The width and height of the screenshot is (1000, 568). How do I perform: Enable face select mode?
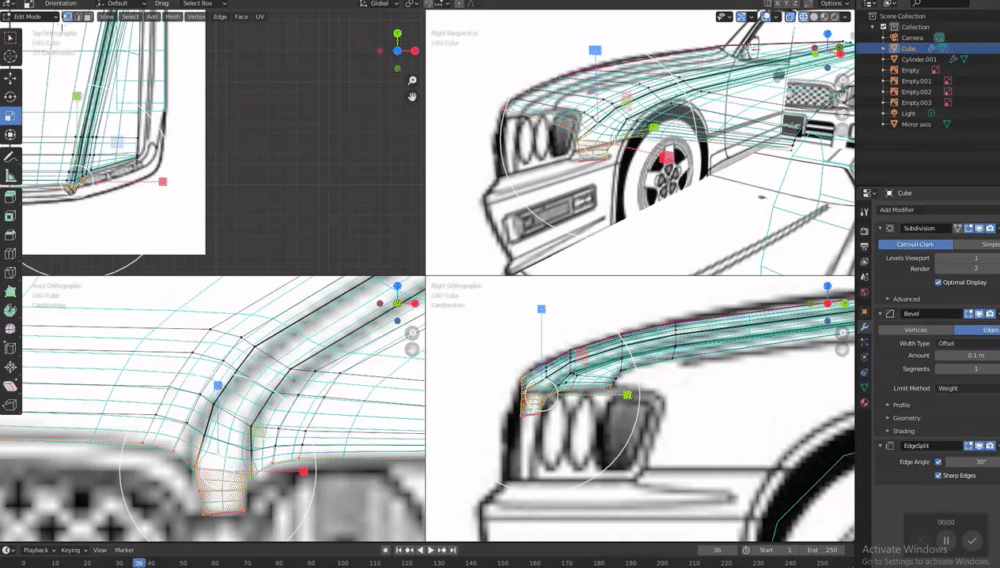tap(88, 17)
